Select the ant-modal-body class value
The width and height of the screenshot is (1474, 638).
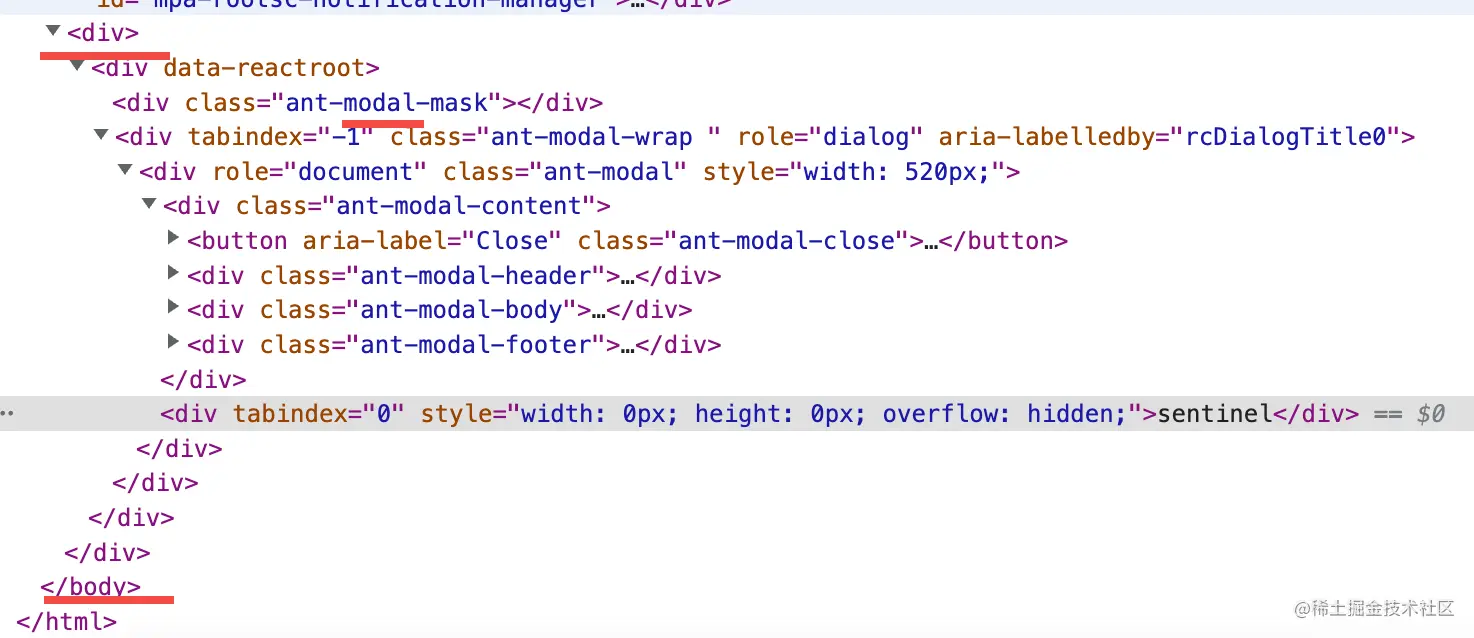pyautogui.click(x=462, y=309)
